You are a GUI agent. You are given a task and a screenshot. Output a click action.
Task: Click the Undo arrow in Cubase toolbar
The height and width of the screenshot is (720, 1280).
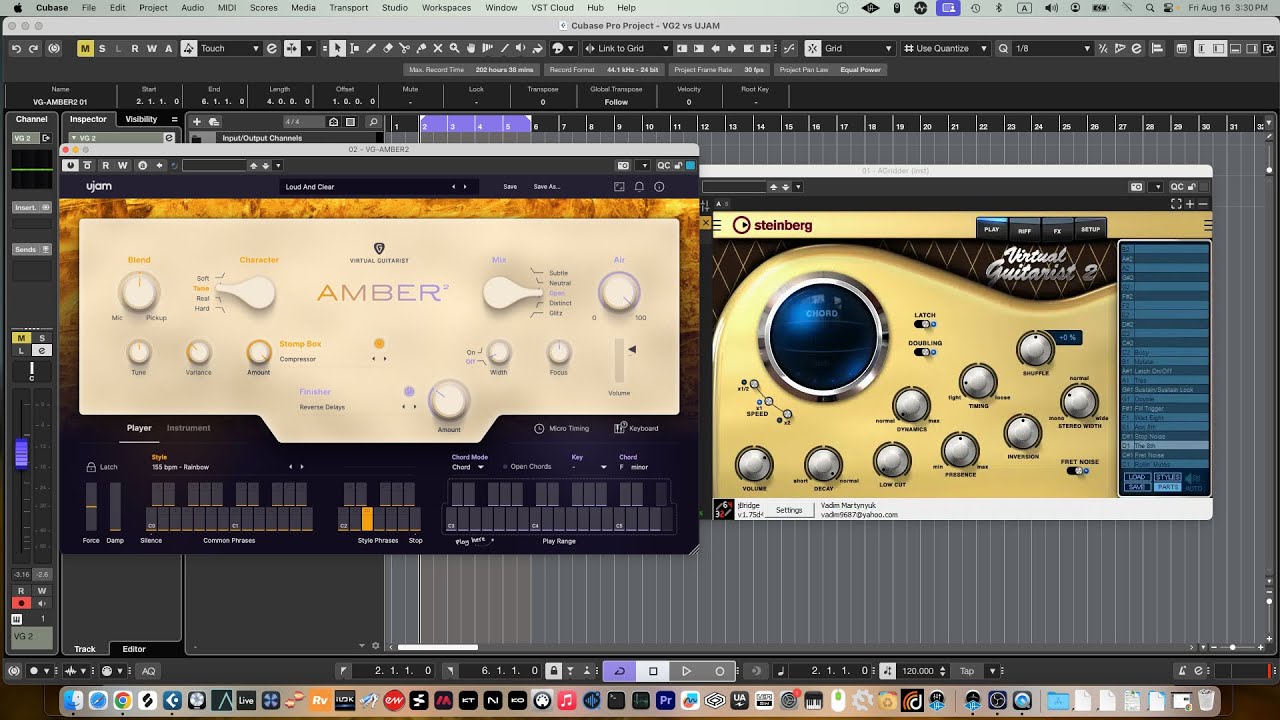pos(16,48)
